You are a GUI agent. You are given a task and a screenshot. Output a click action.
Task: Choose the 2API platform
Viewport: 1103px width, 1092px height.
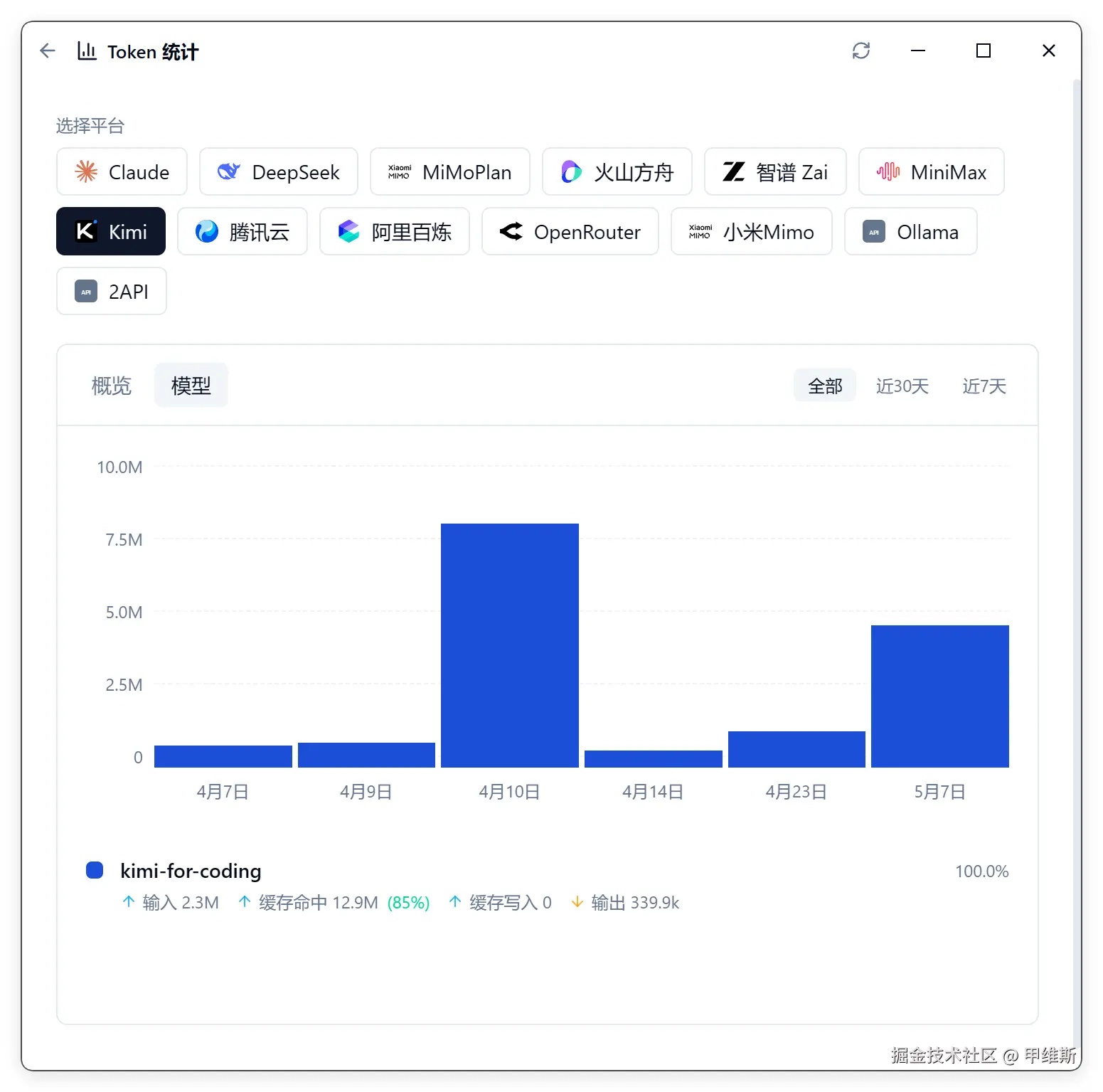tap(112, 291)
